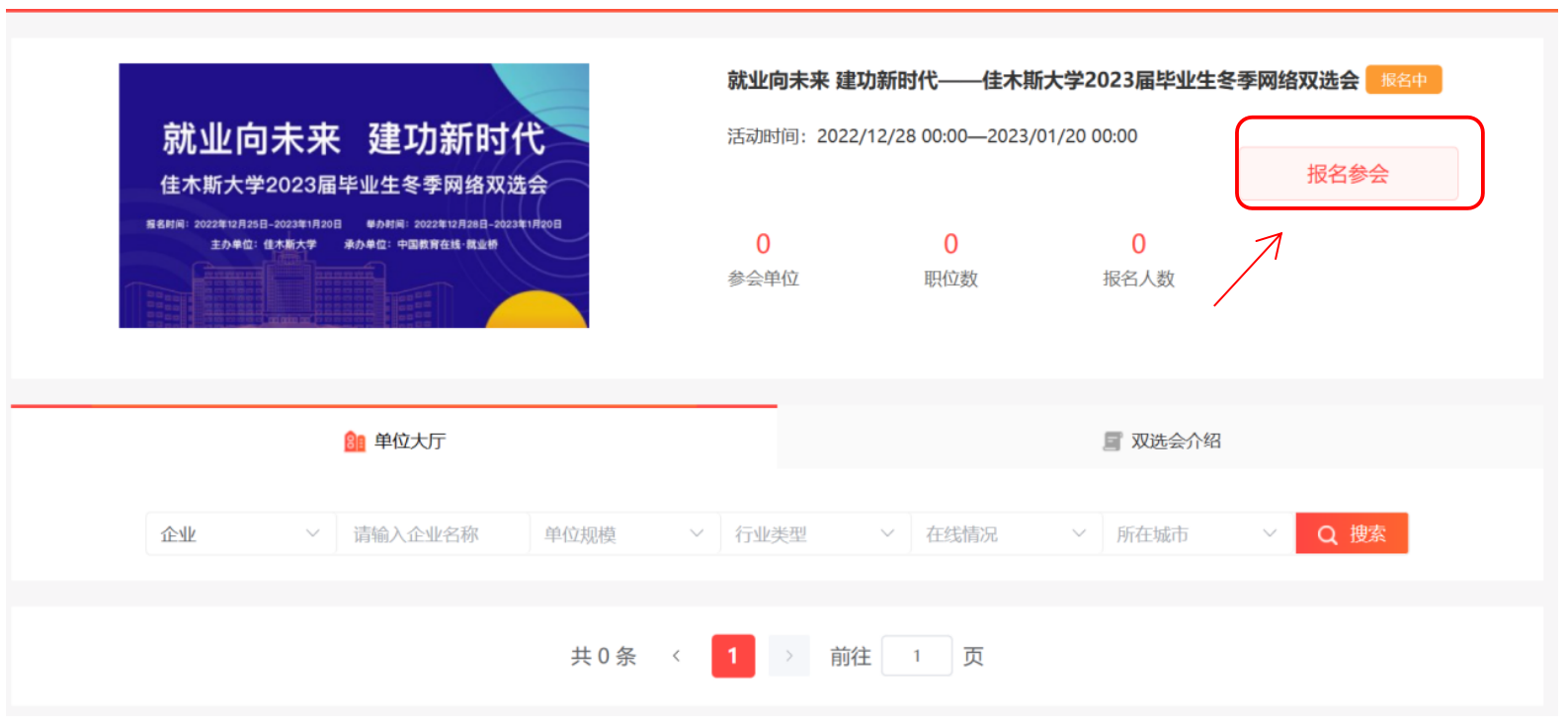Viewport: 1568px width, 726px height.
Task: Click the previous page arrow
Action: [x=677, y=656]
